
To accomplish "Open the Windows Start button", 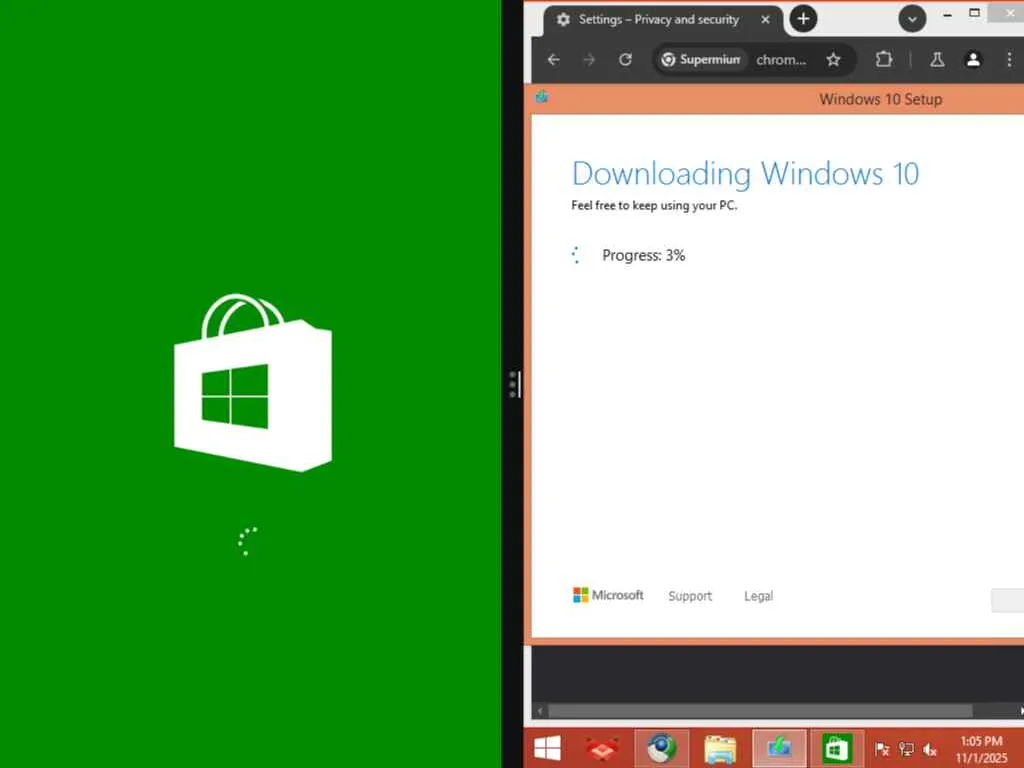I will coord(547,748).
